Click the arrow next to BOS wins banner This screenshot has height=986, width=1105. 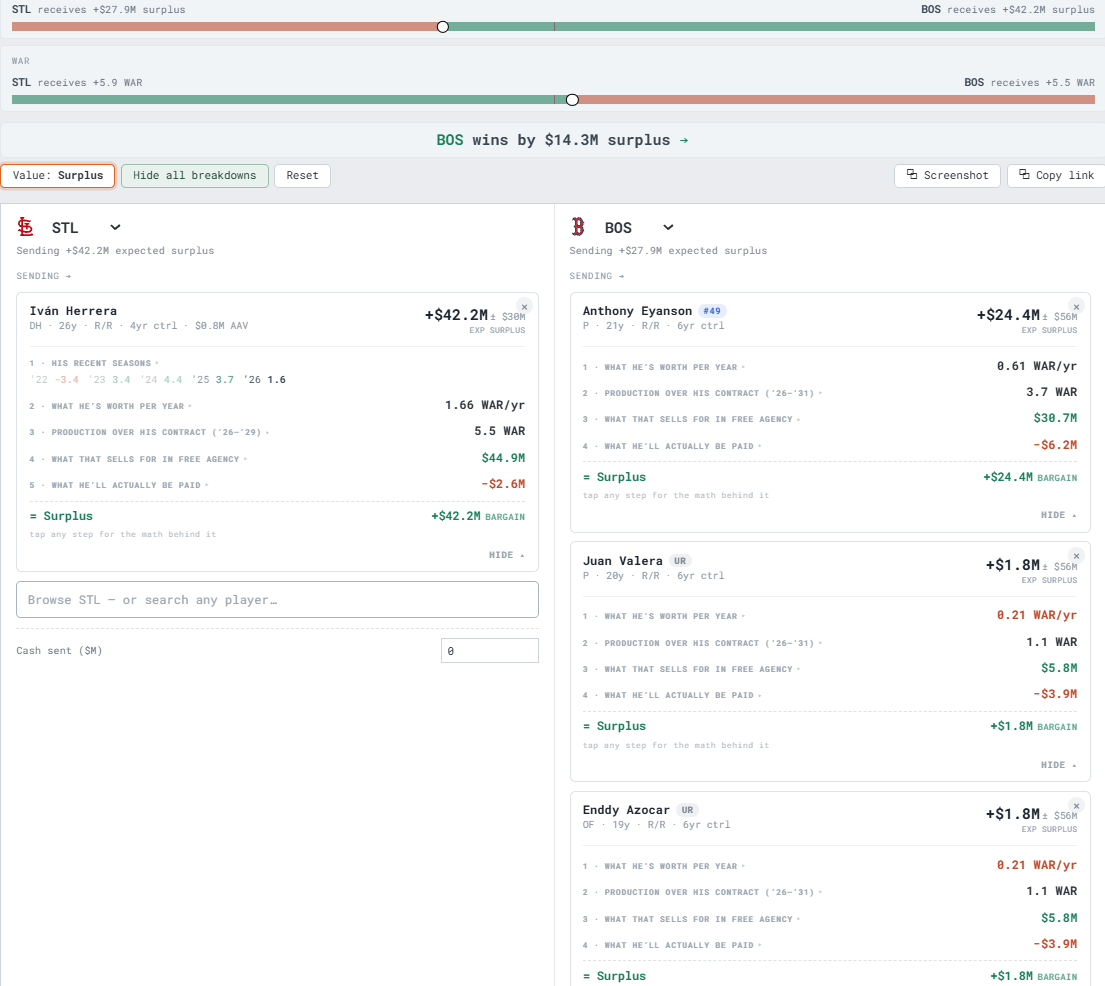click(x=684, y=140)
